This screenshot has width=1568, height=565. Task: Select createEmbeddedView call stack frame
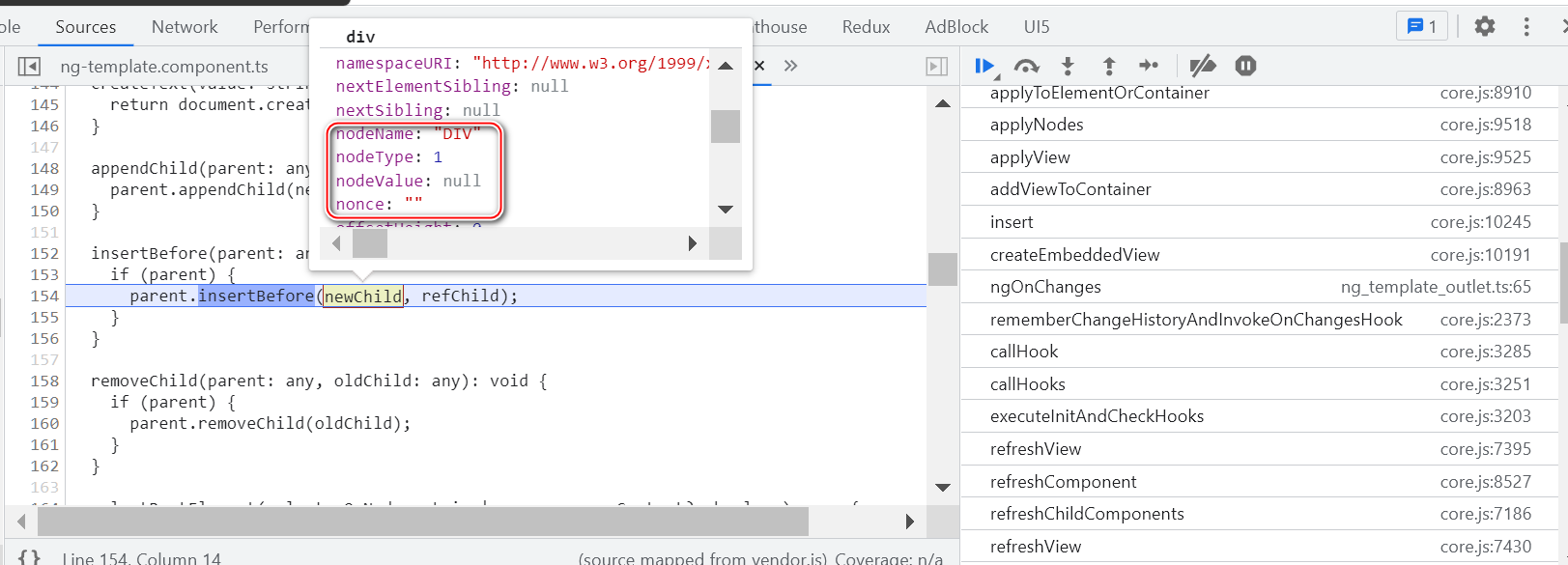[x=1261, y=255]
